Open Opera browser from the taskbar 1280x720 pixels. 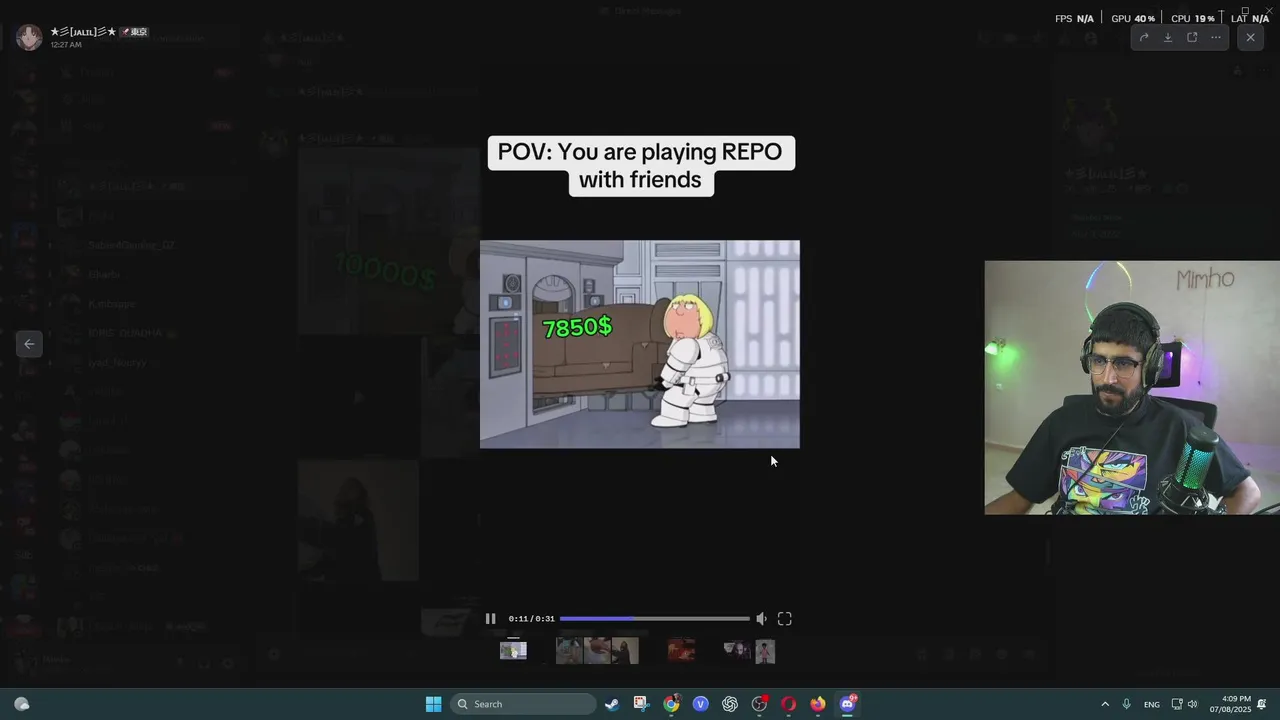click(789, 704)
